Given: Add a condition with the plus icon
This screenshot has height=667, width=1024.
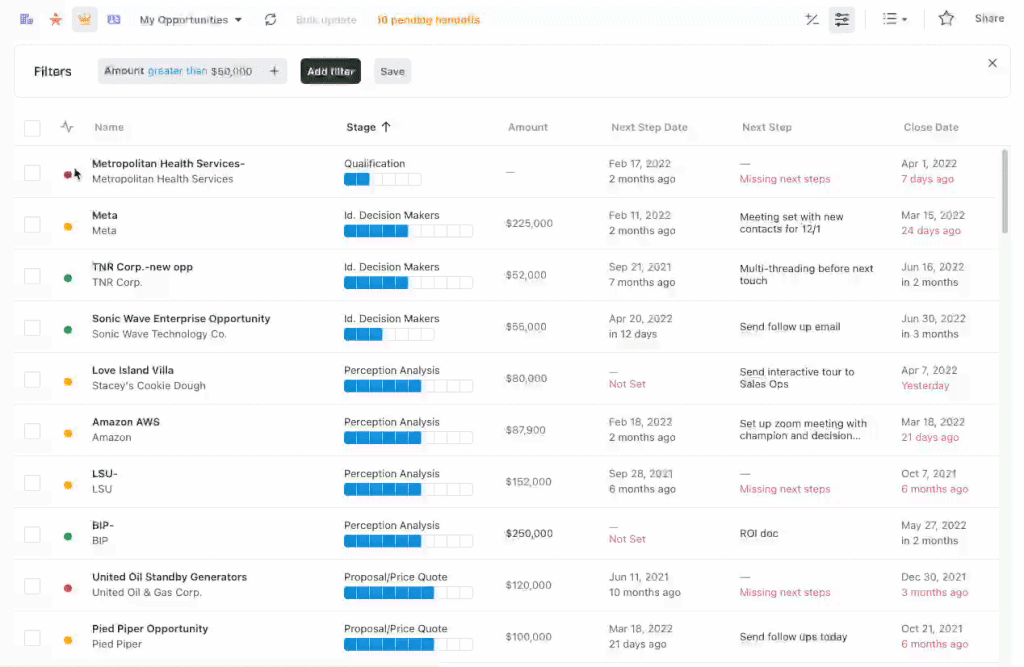Looking at the screenshot, I should pos(274,71).
